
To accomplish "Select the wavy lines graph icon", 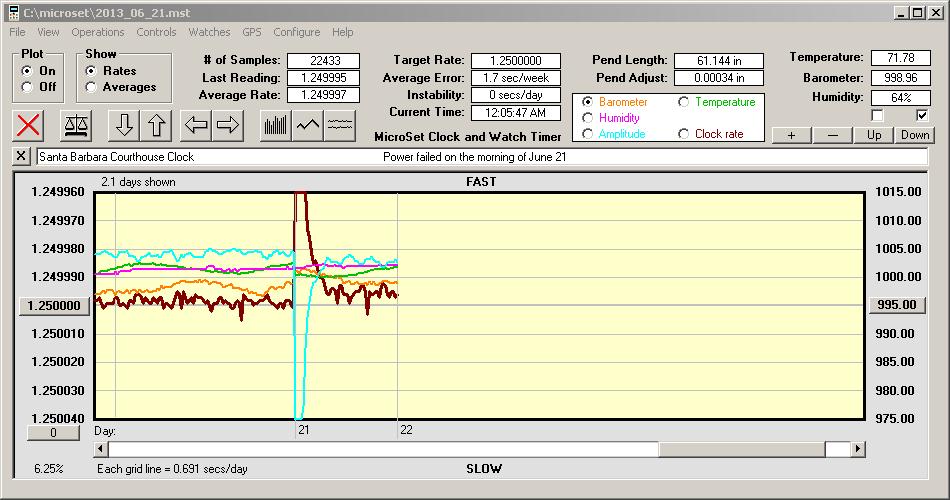I will [x=340, y=125].
